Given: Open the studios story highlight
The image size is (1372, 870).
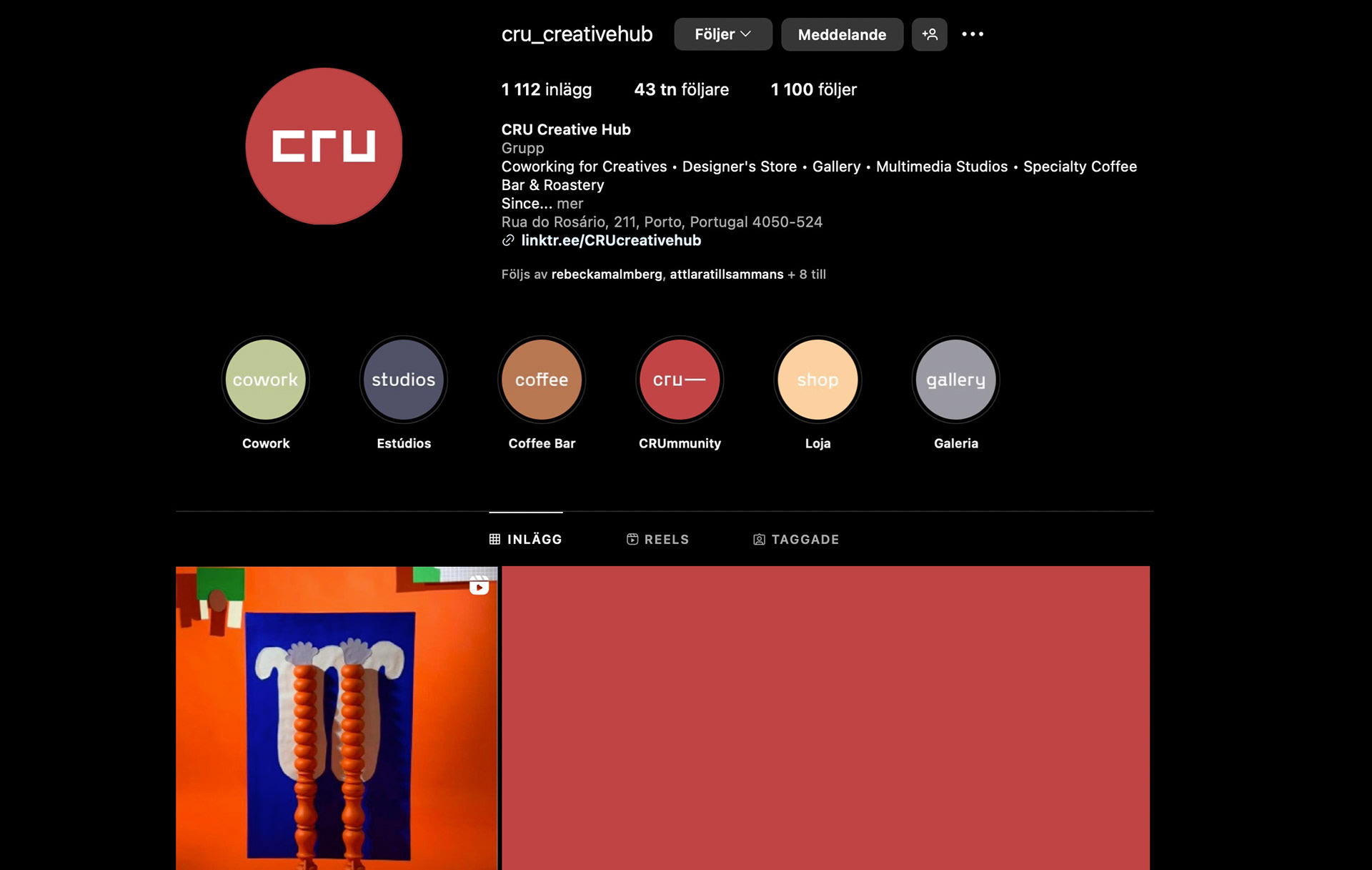Looking at the screenshot, I should point(403,380).
